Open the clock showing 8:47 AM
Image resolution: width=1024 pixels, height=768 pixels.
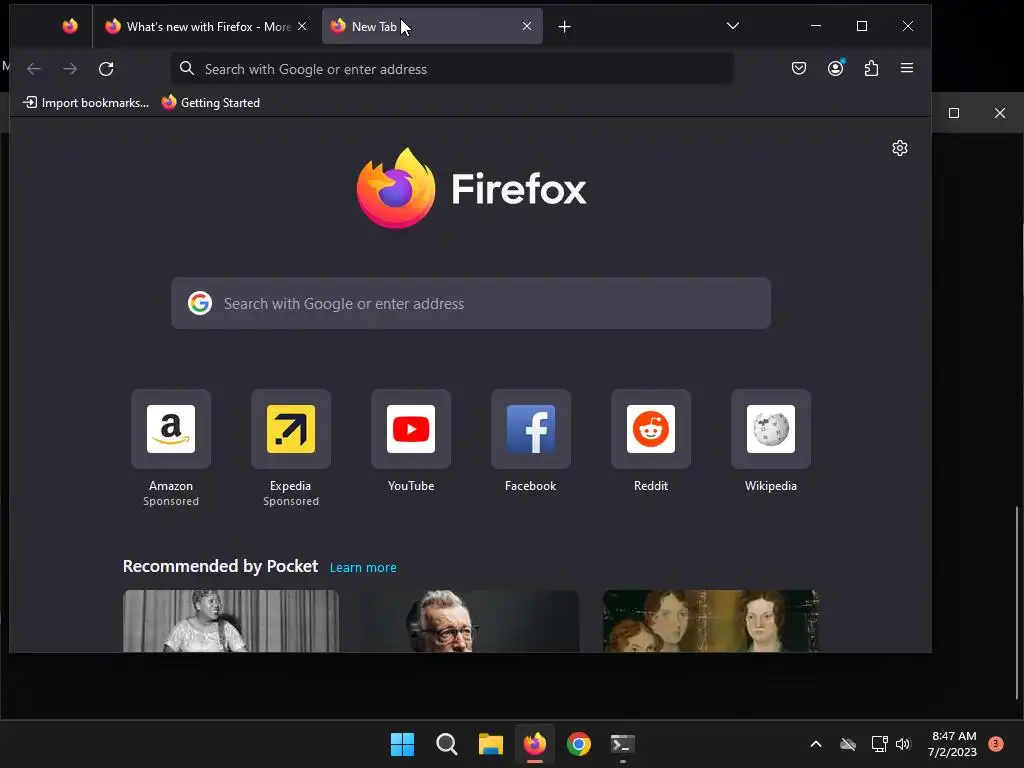[x=953, y=744]
